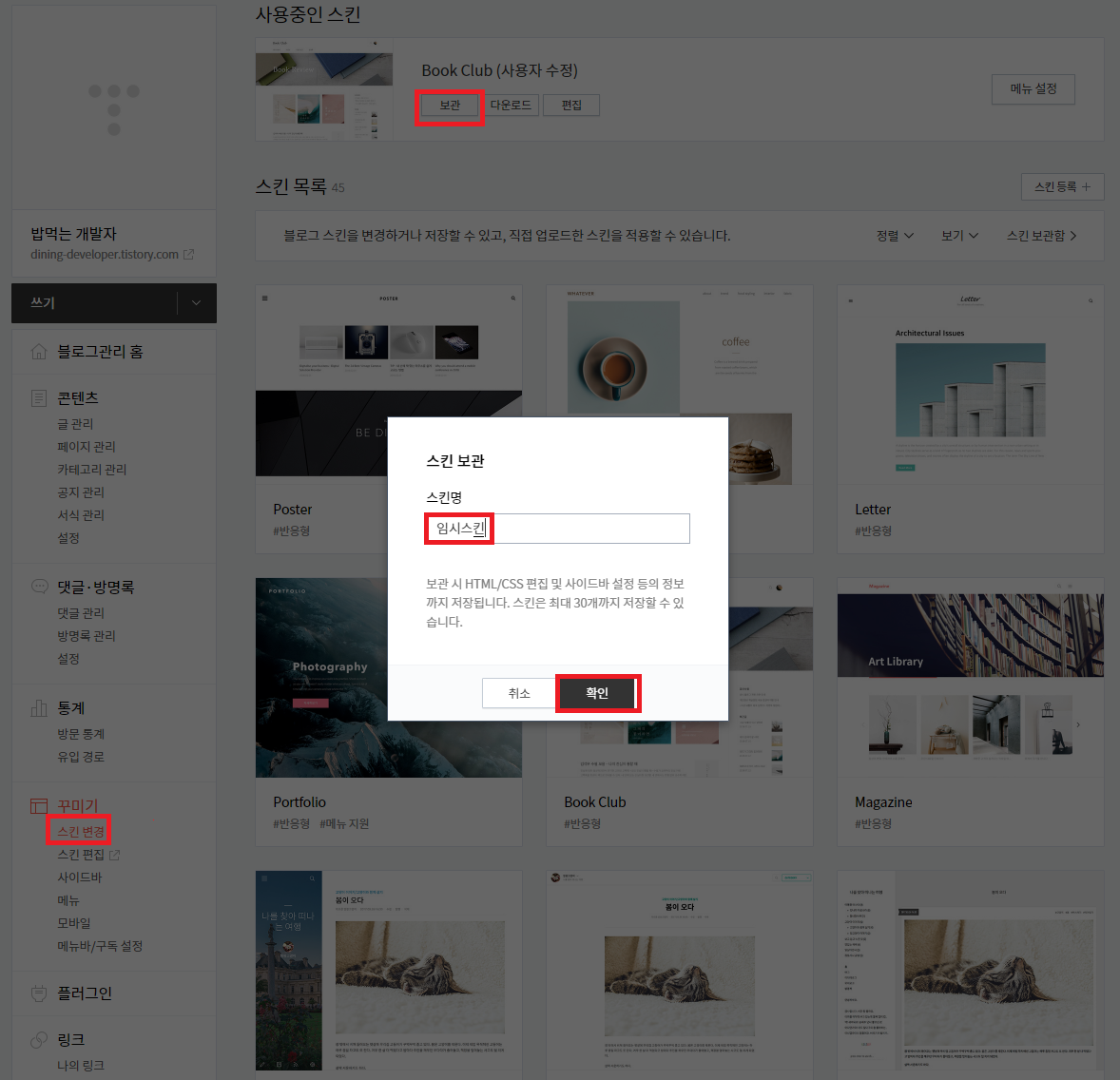The image size is (1120, 1080).
Task: Click the blog title 밥먹는 개발자
Action: tap(73, 234)
